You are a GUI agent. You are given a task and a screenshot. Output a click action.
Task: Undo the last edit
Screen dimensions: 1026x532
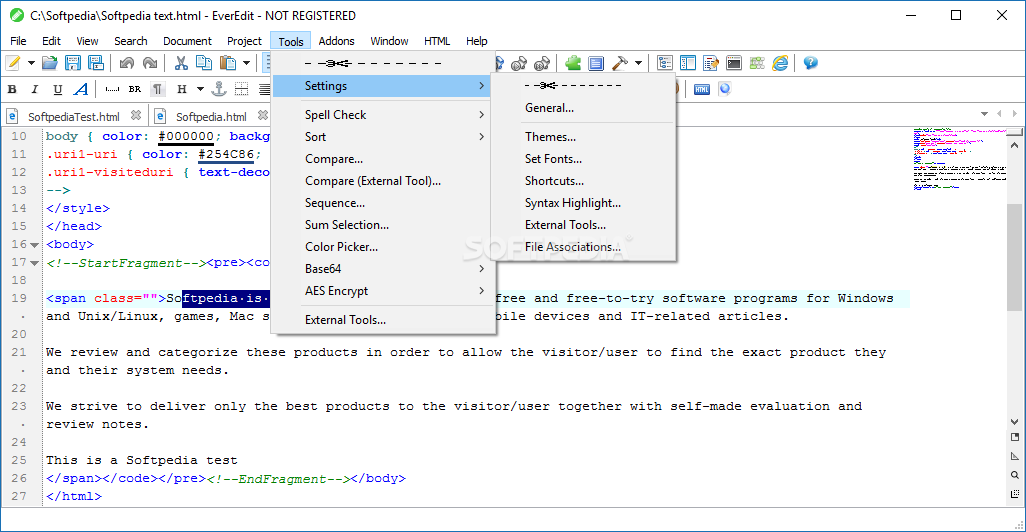pyautogui.click(x=127, y=63)
